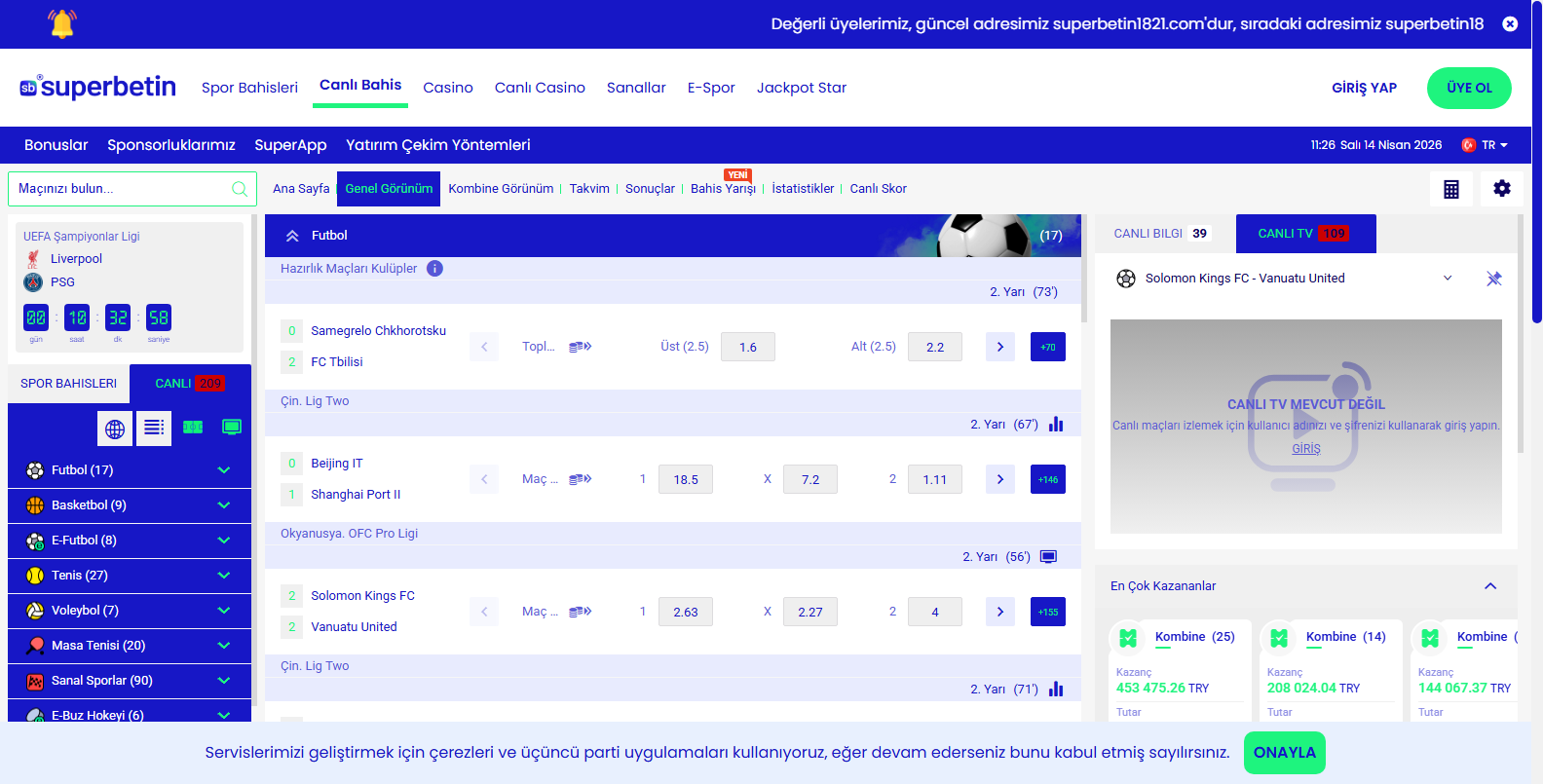Open Casino in main navigation
Viewport: 1543px width, 784px height.
pos(448,88)
